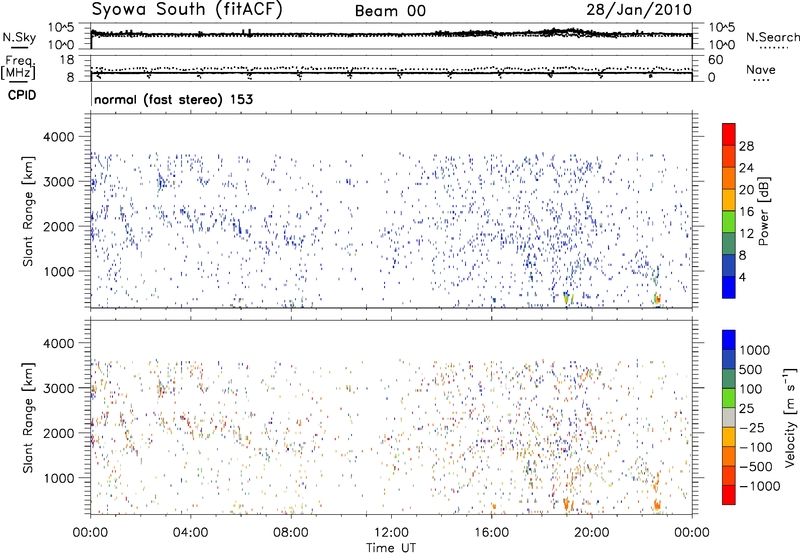Click the 'Syowa South (fitACF)' plot title
Screen dimensions: 800x554
[187, 10]
